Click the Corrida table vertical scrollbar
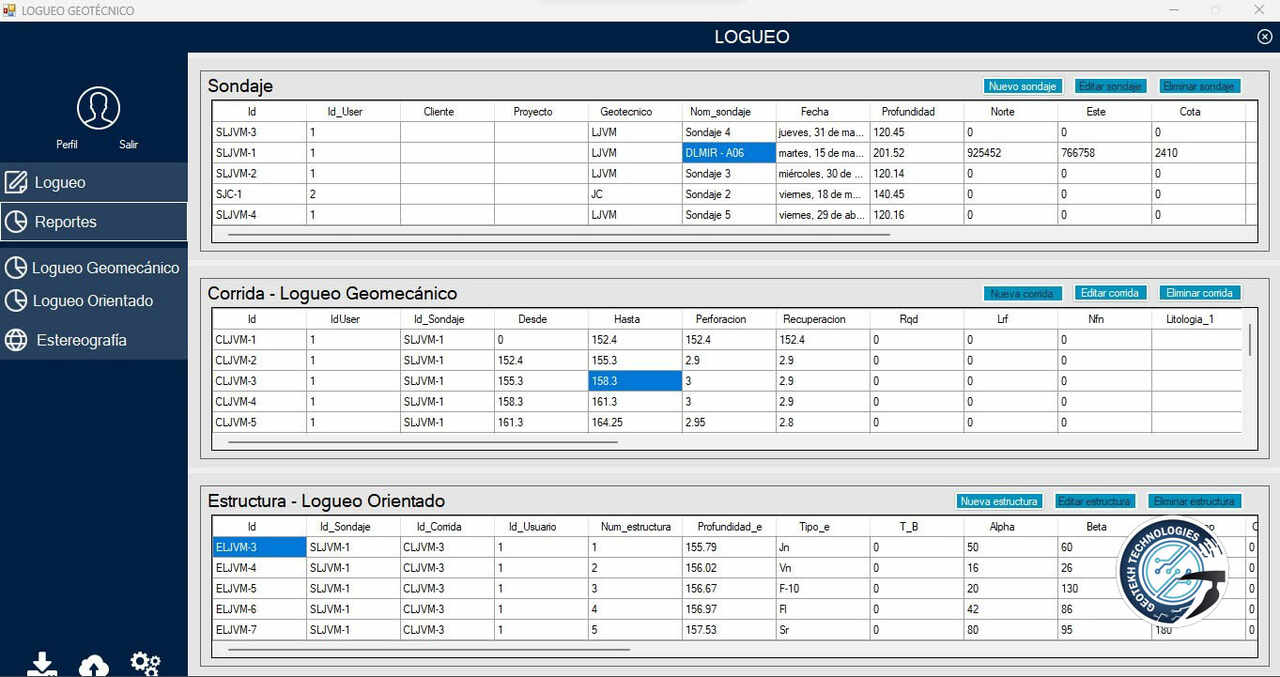 click(x=1249, y=340)
